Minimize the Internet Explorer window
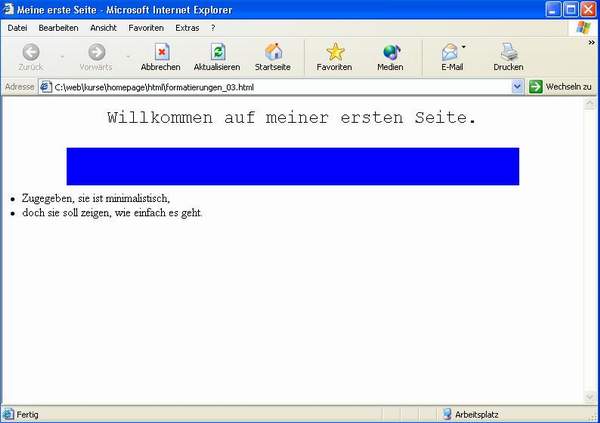600x423 pixels. pos(553,10)
